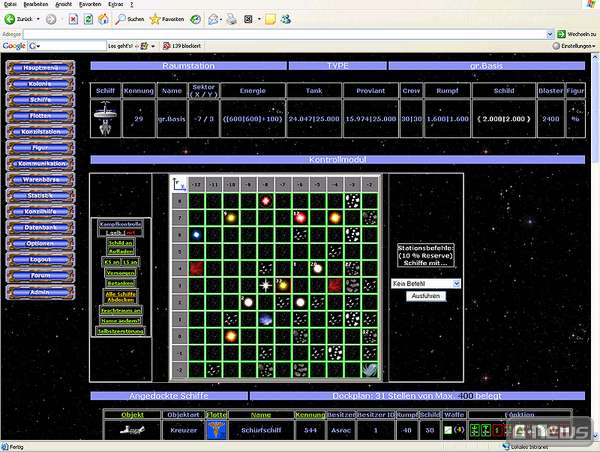Image resolution: width=600 pixels, height=452 pixels.
Task: Toggle Schild an in the control panel
Action: [x=121, y=243]
